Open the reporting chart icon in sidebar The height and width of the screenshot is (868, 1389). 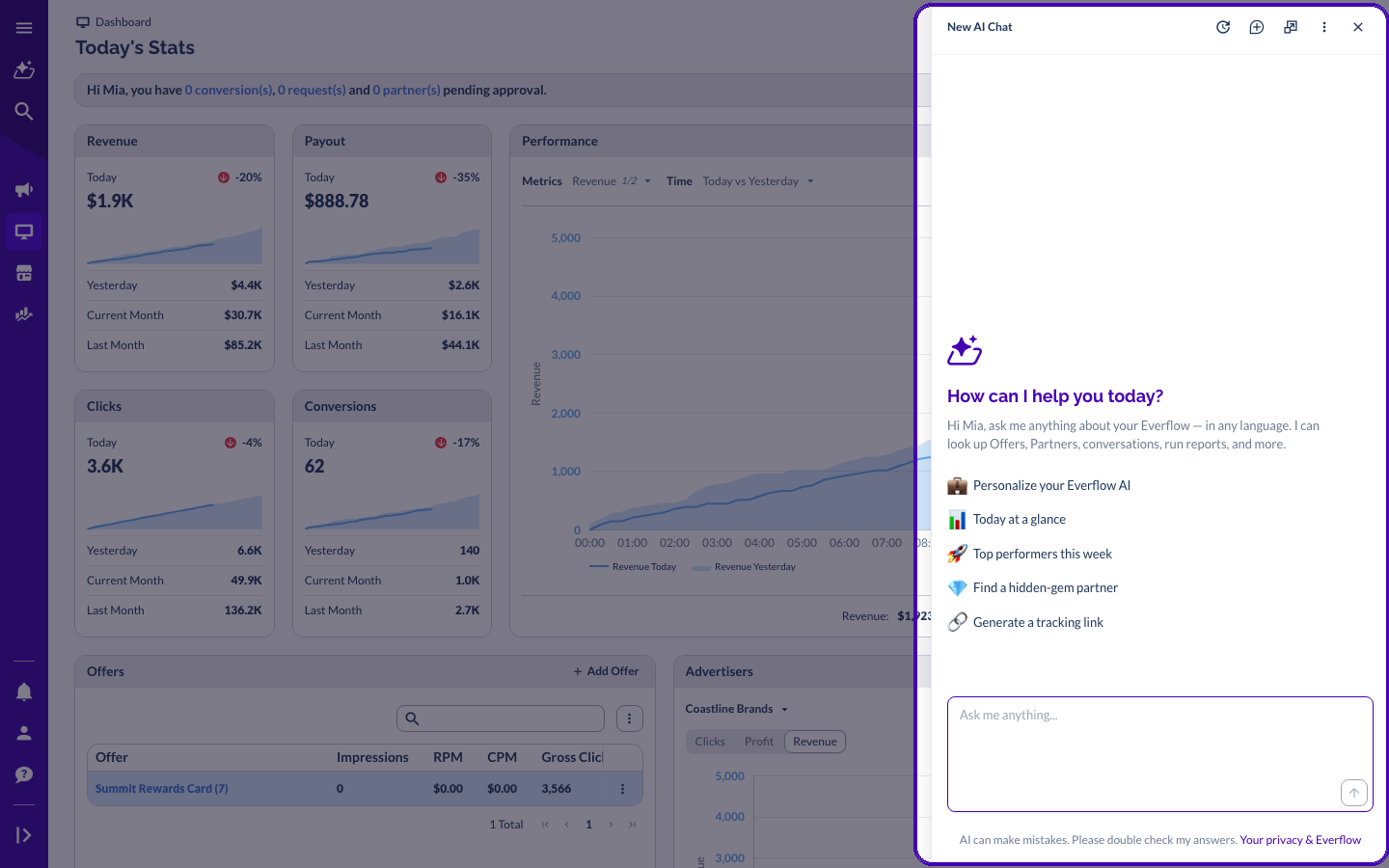[24, 314]
